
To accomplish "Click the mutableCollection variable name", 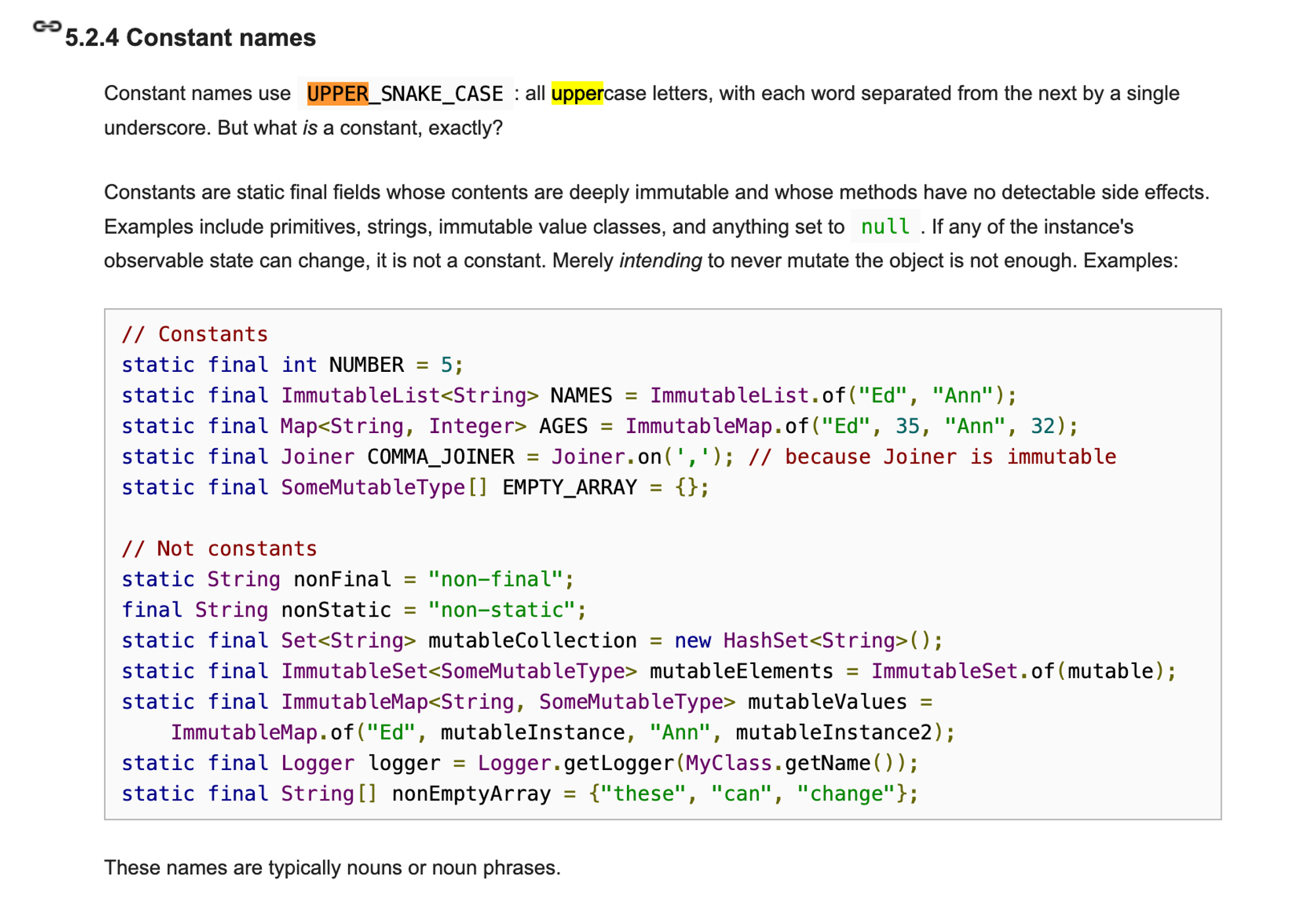I will [x=532, y=640].
